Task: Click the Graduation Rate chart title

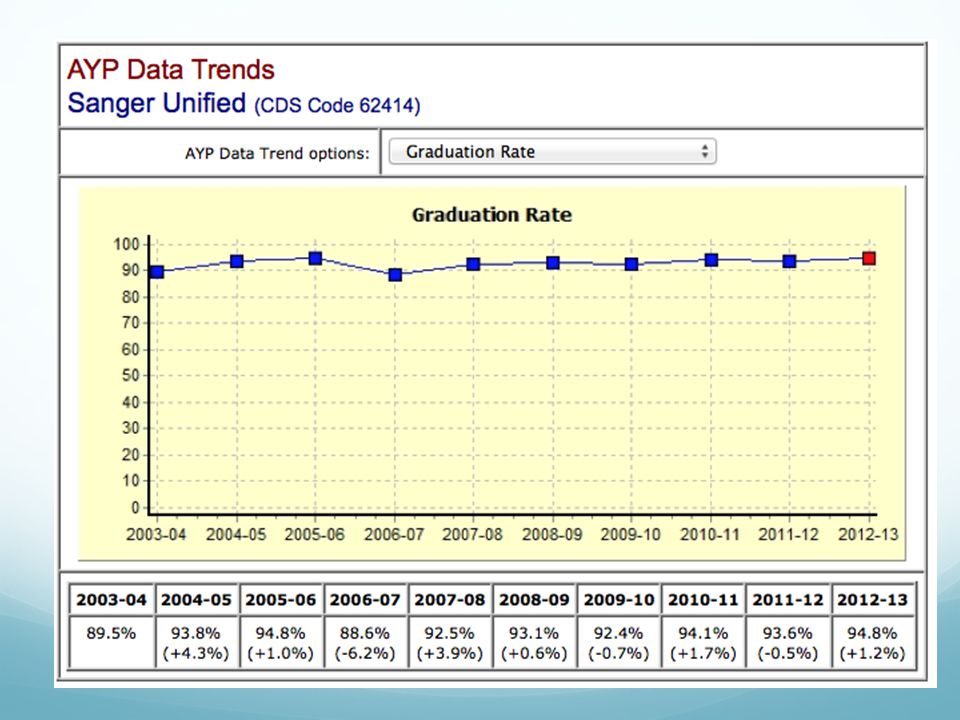Action: point(492,215)
